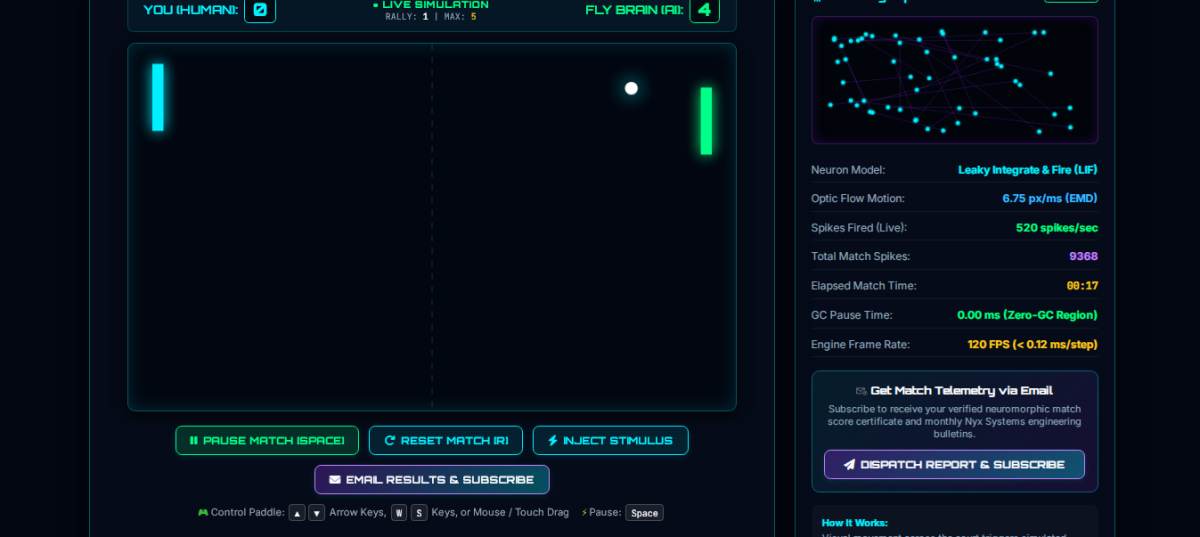Click the Spikes Fired (Live) label

[x=859, y=228]
